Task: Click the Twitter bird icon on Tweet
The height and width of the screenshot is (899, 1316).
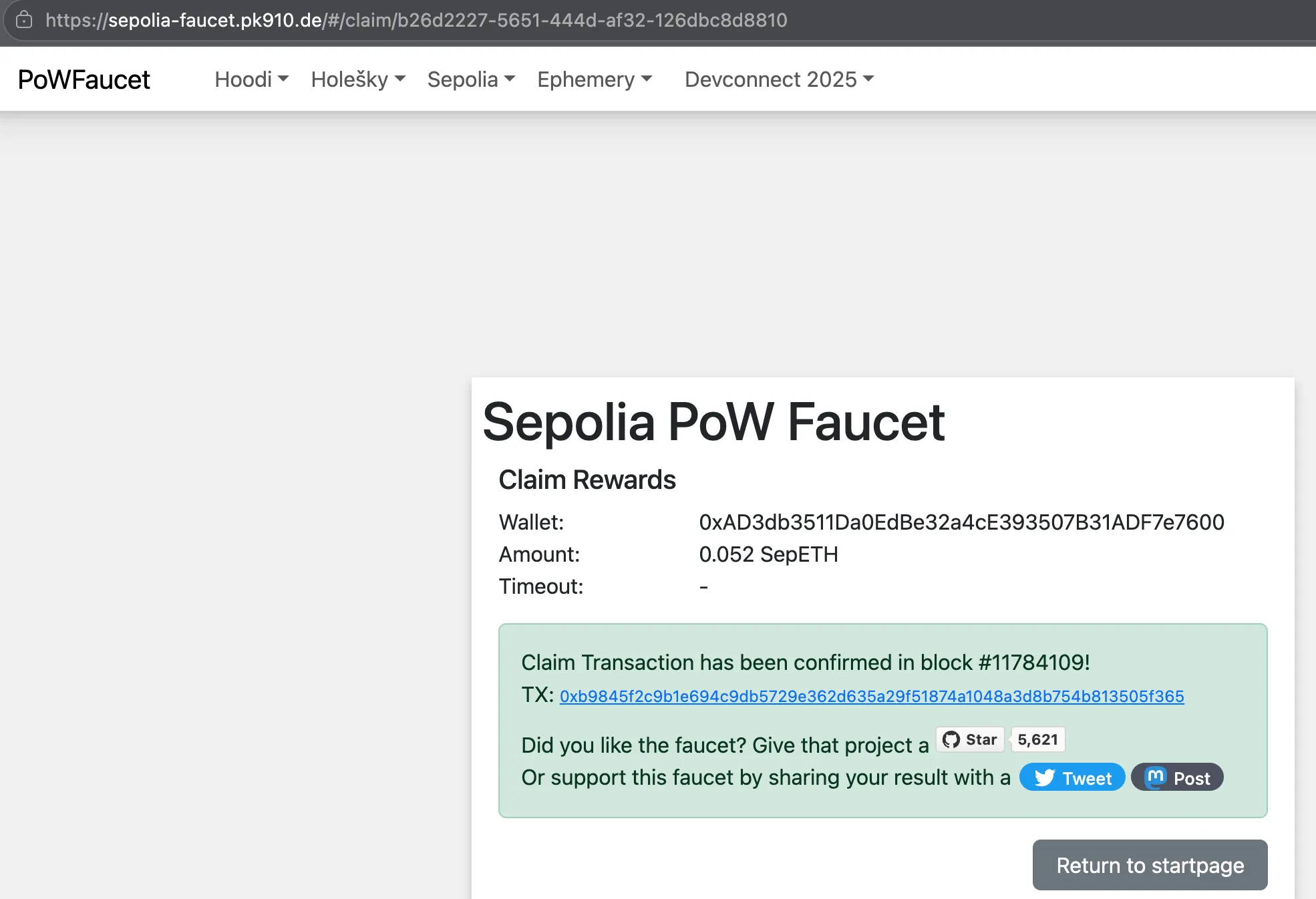Action: (x=1044, y=777)
